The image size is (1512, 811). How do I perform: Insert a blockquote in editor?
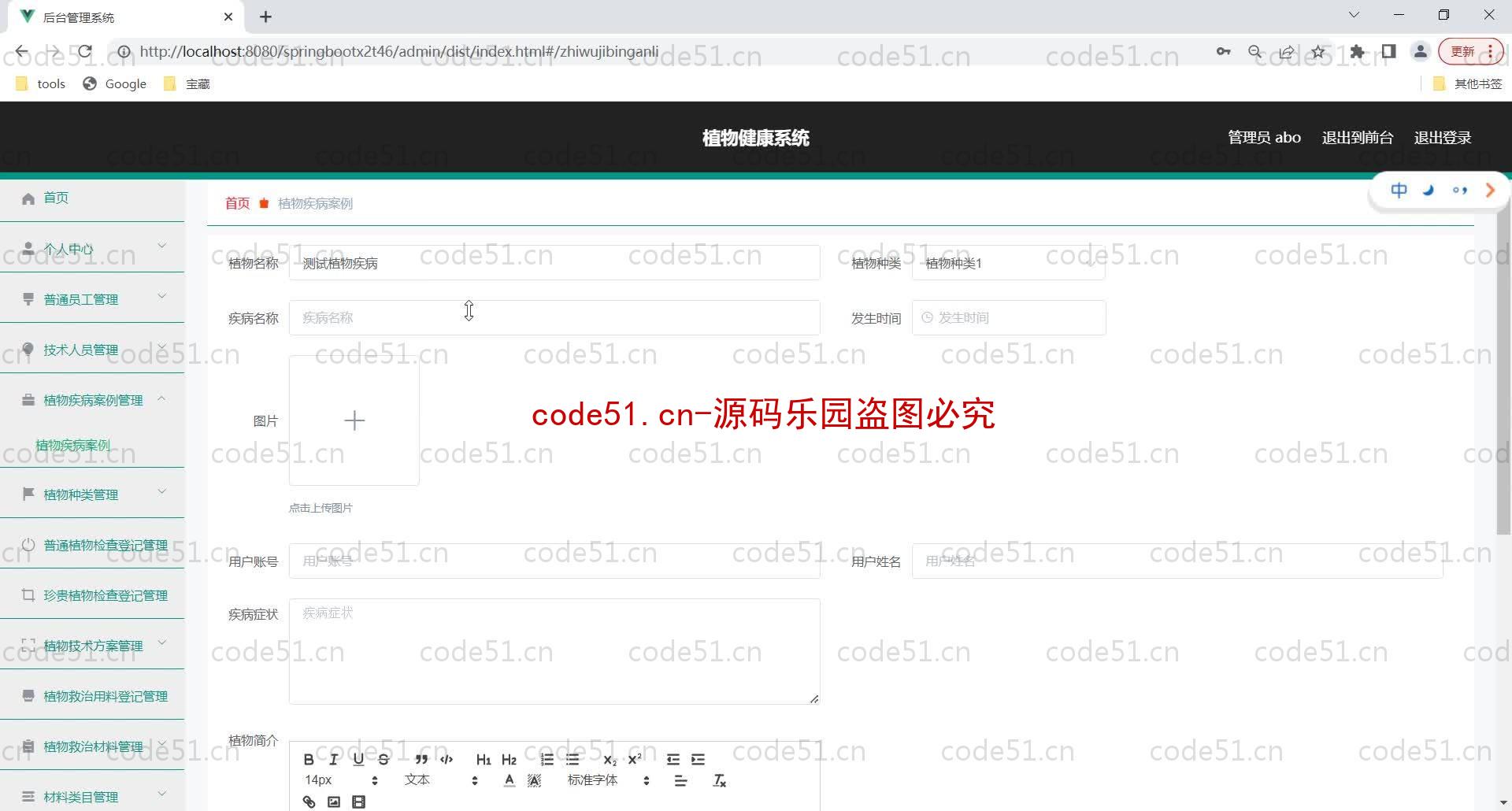tap(421, 759)
